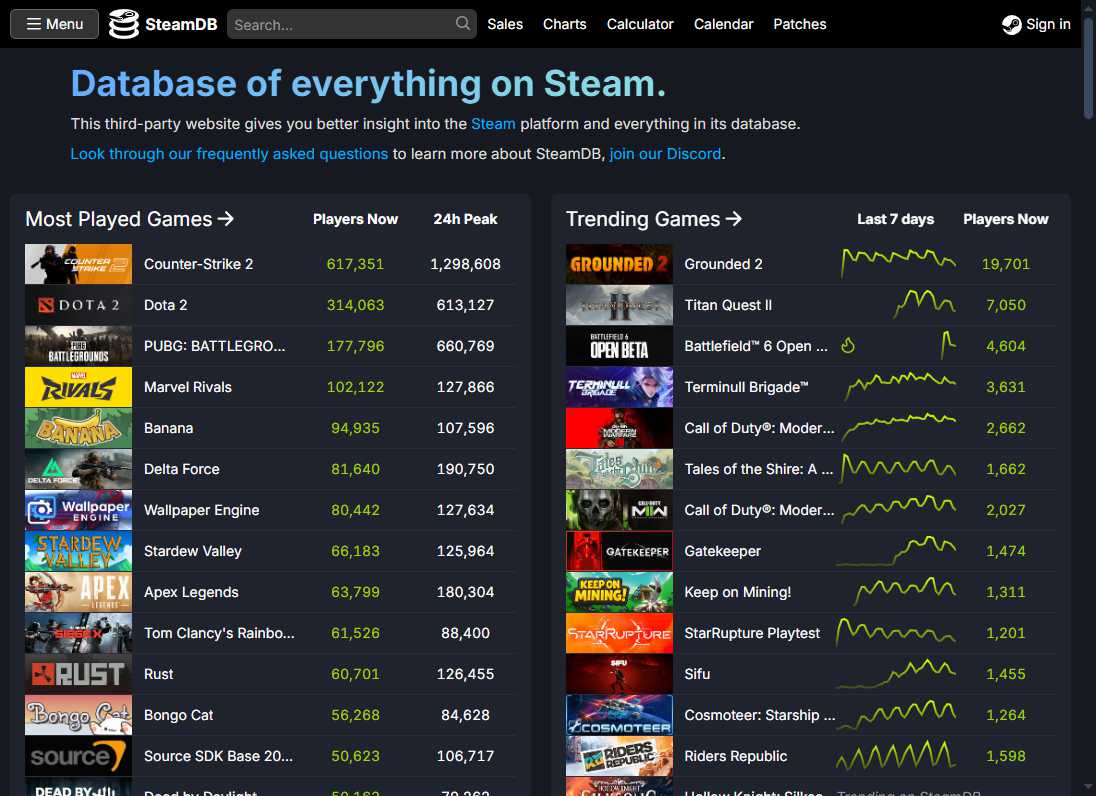1096x796 pixels.
Task: Go to the Calculator page
Action: [x=640, y=23]
